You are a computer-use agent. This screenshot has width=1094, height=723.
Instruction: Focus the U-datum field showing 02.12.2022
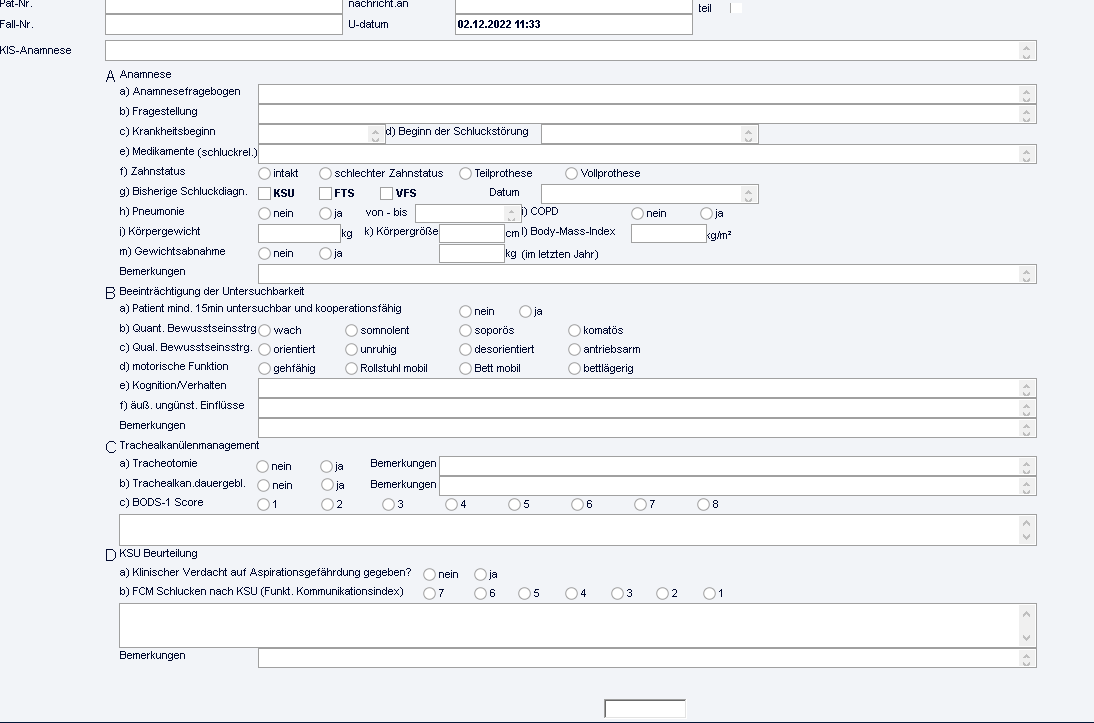click(x=574, y=24)
